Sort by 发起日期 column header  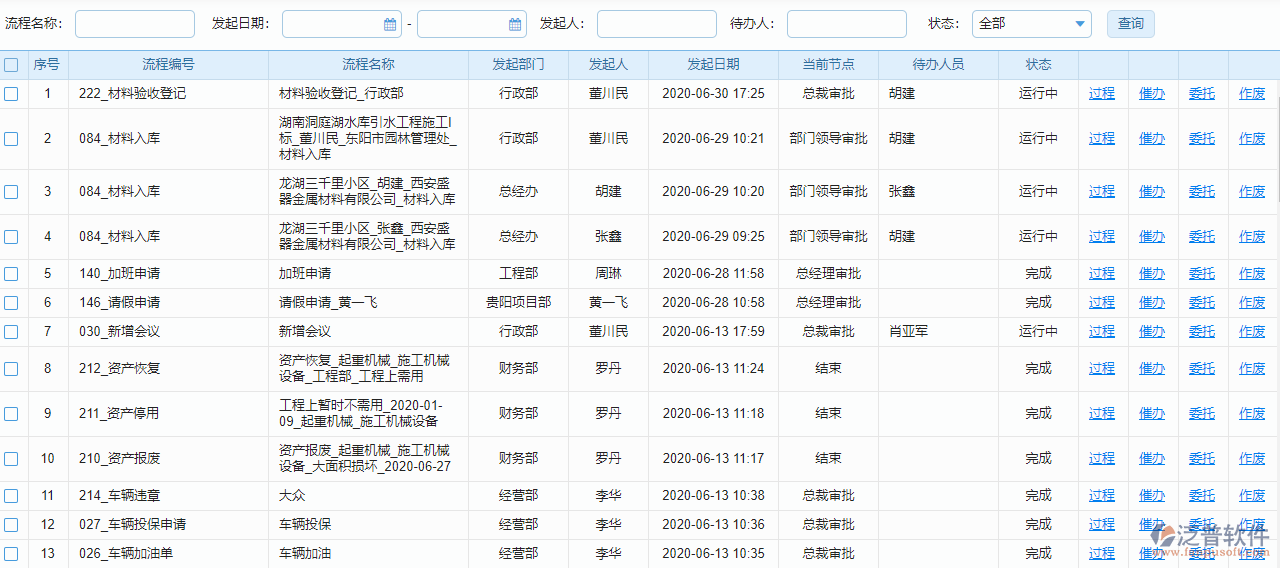[x=713, y=65]
